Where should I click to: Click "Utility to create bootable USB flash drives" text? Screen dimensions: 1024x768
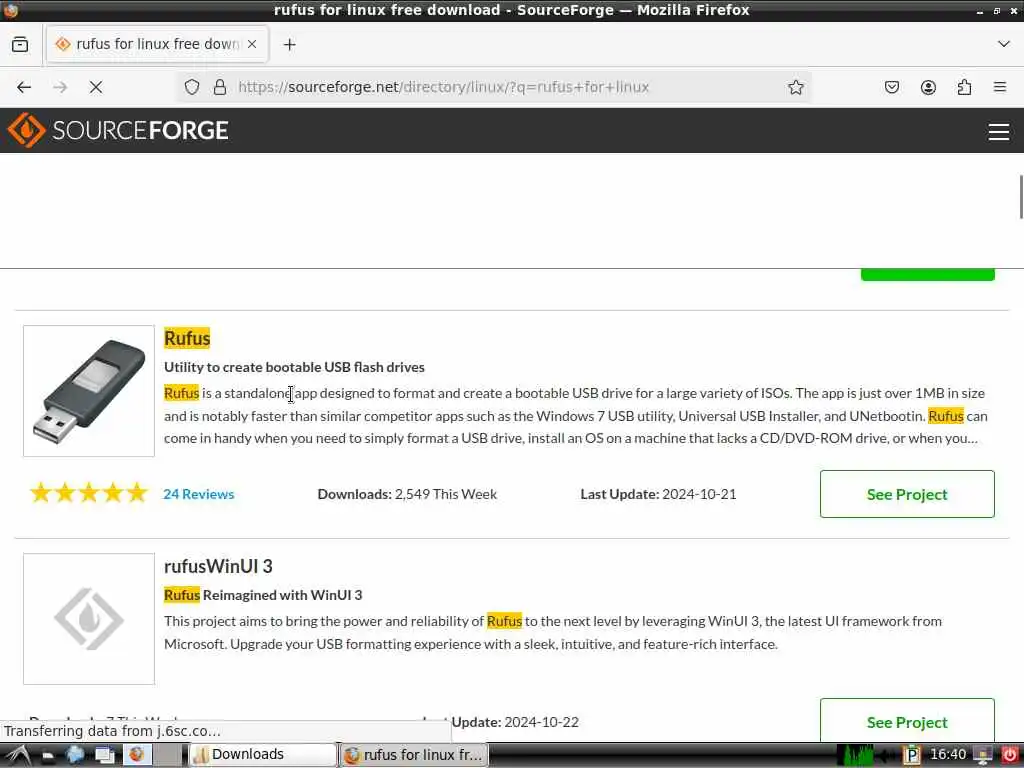(295, 367)
